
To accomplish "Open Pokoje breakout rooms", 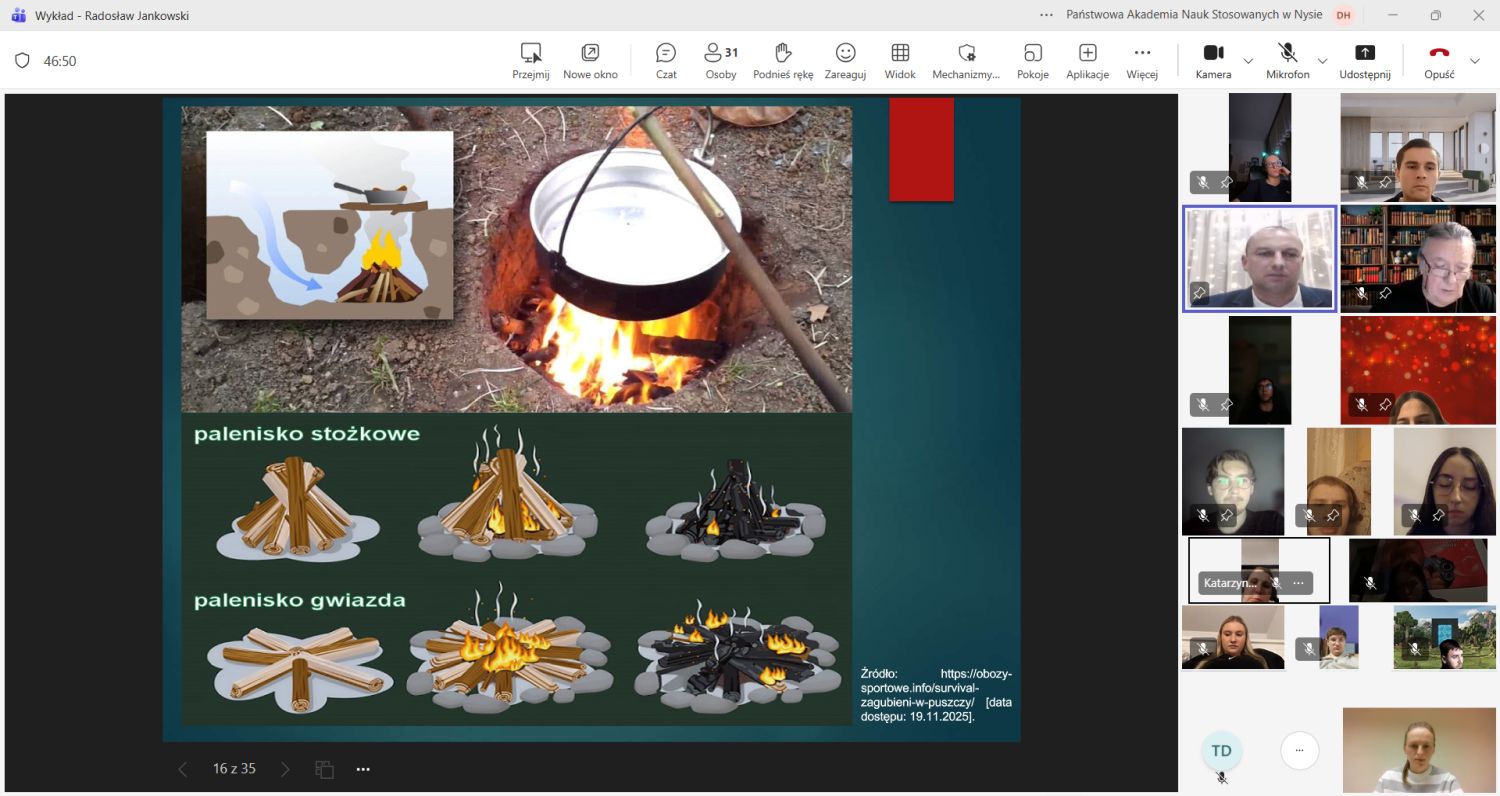I will coord(1032,60).
